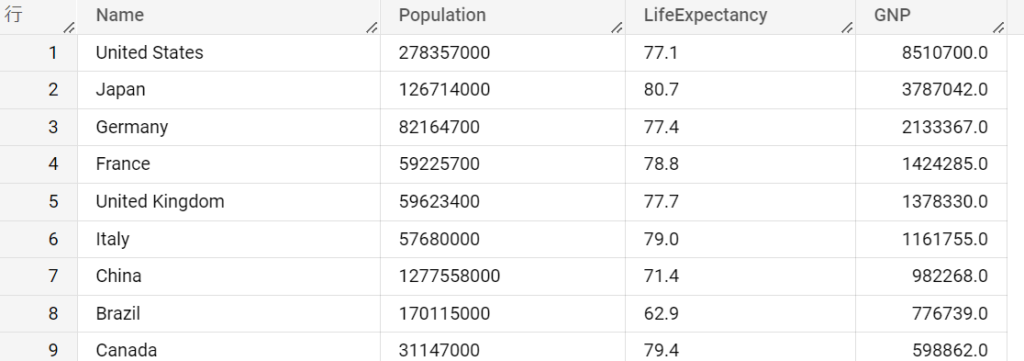This screenshot has height=361, width=1024.
Task: Select the United Kingdom name cell
Action: [229, 202]
